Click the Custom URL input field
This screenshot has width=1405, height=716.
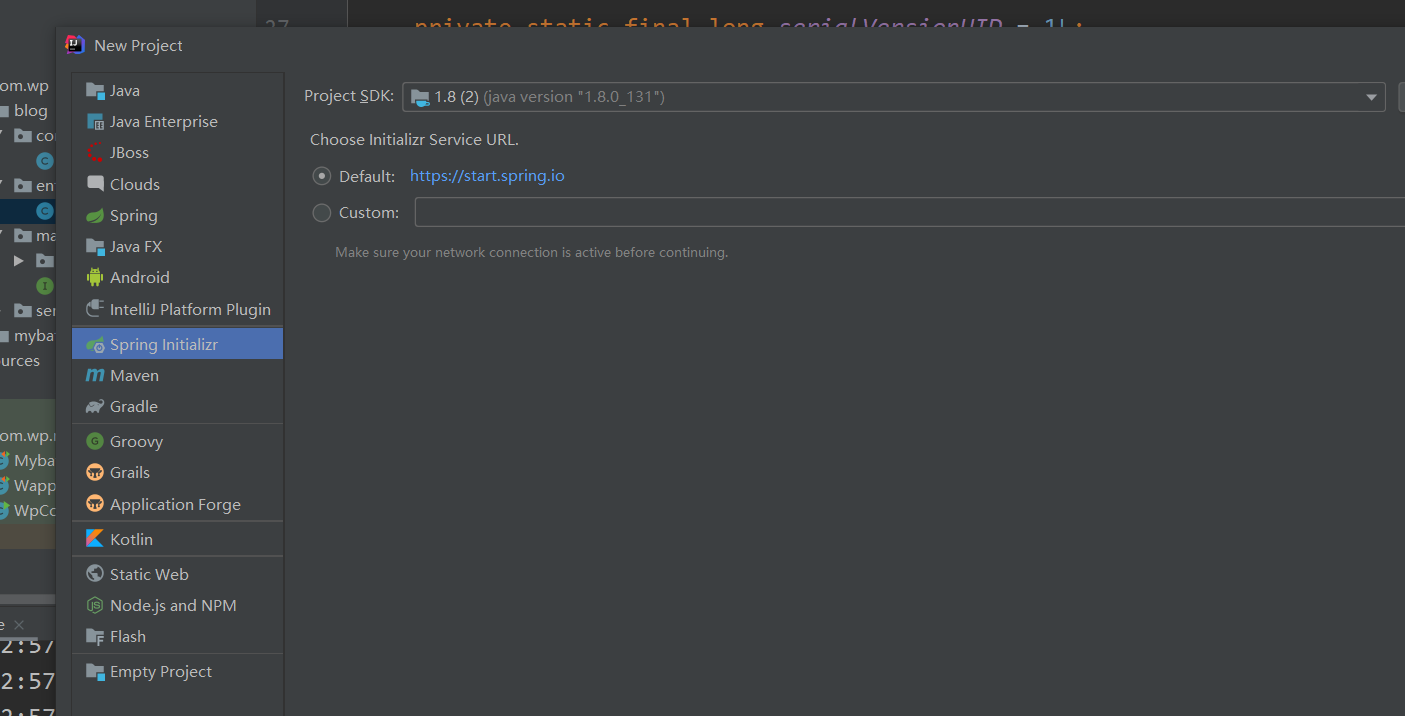point(910,212)
